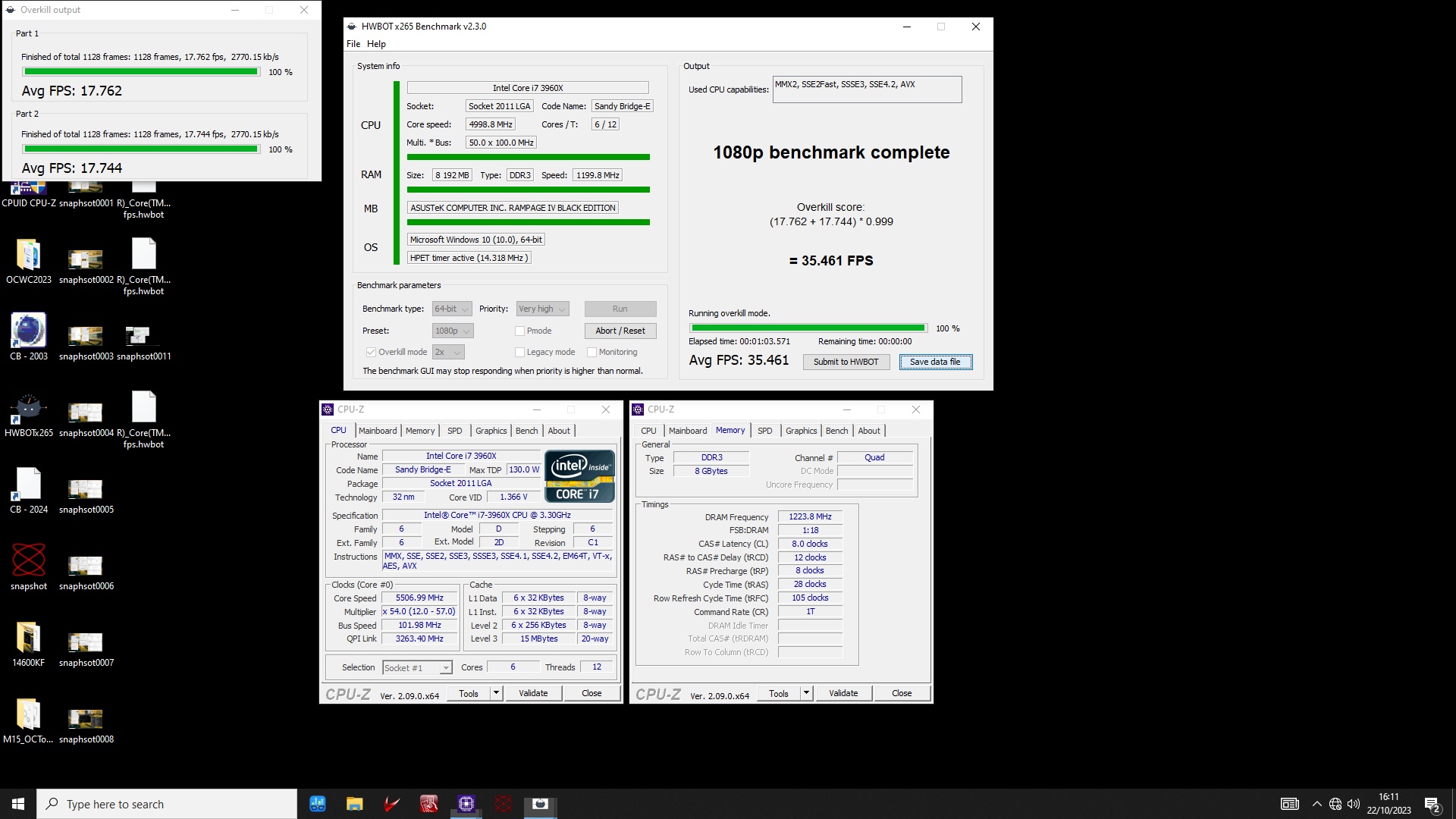Switch to CPU-Z via taskbar icon
The width and height of the screenshot is (1456, 819).
coord(466,804)
